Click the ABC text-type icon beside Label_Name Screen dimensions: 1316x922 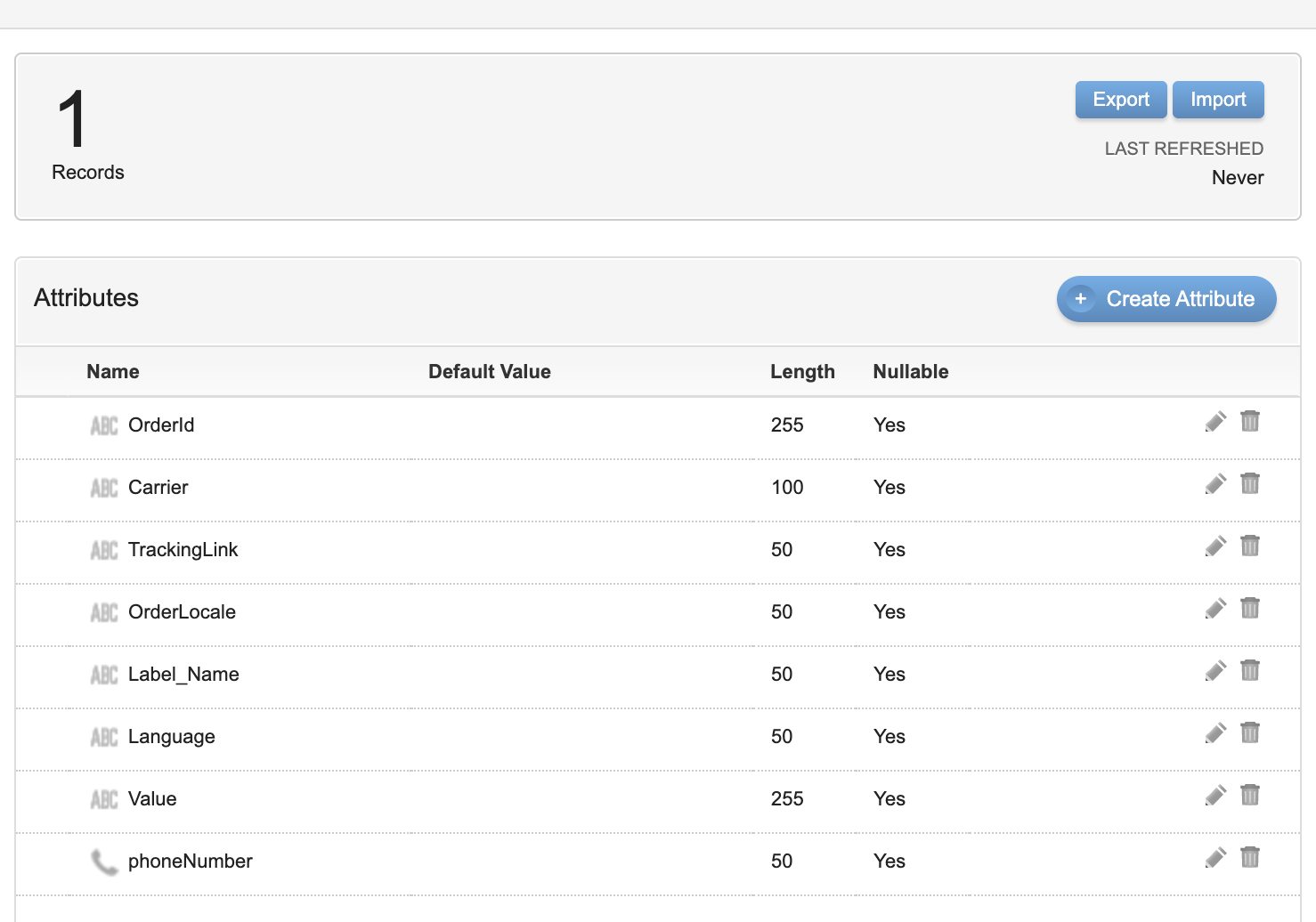tap(104, 675)
